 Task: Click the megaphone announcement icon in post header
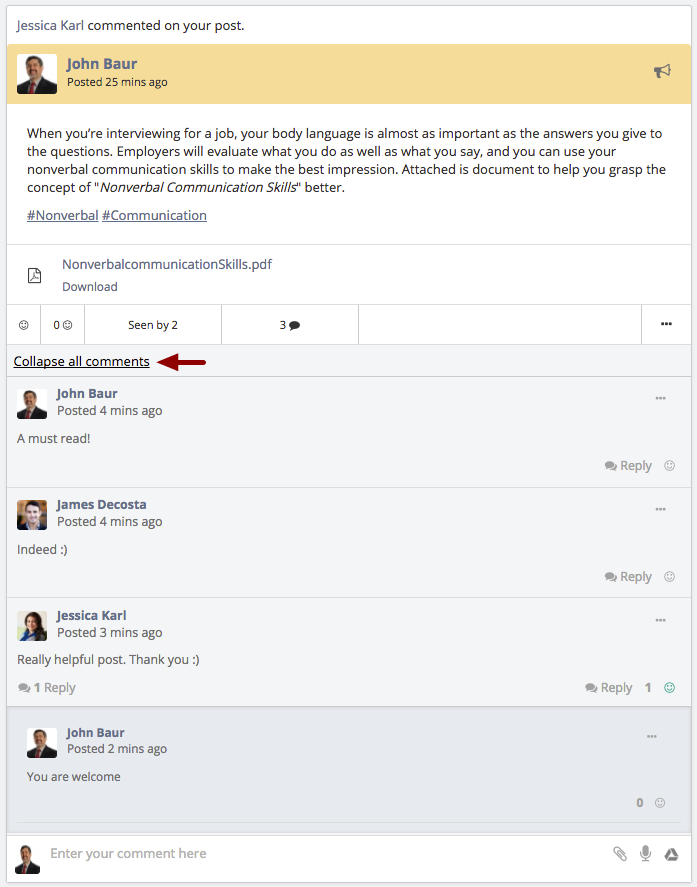[x=662, y=71]
